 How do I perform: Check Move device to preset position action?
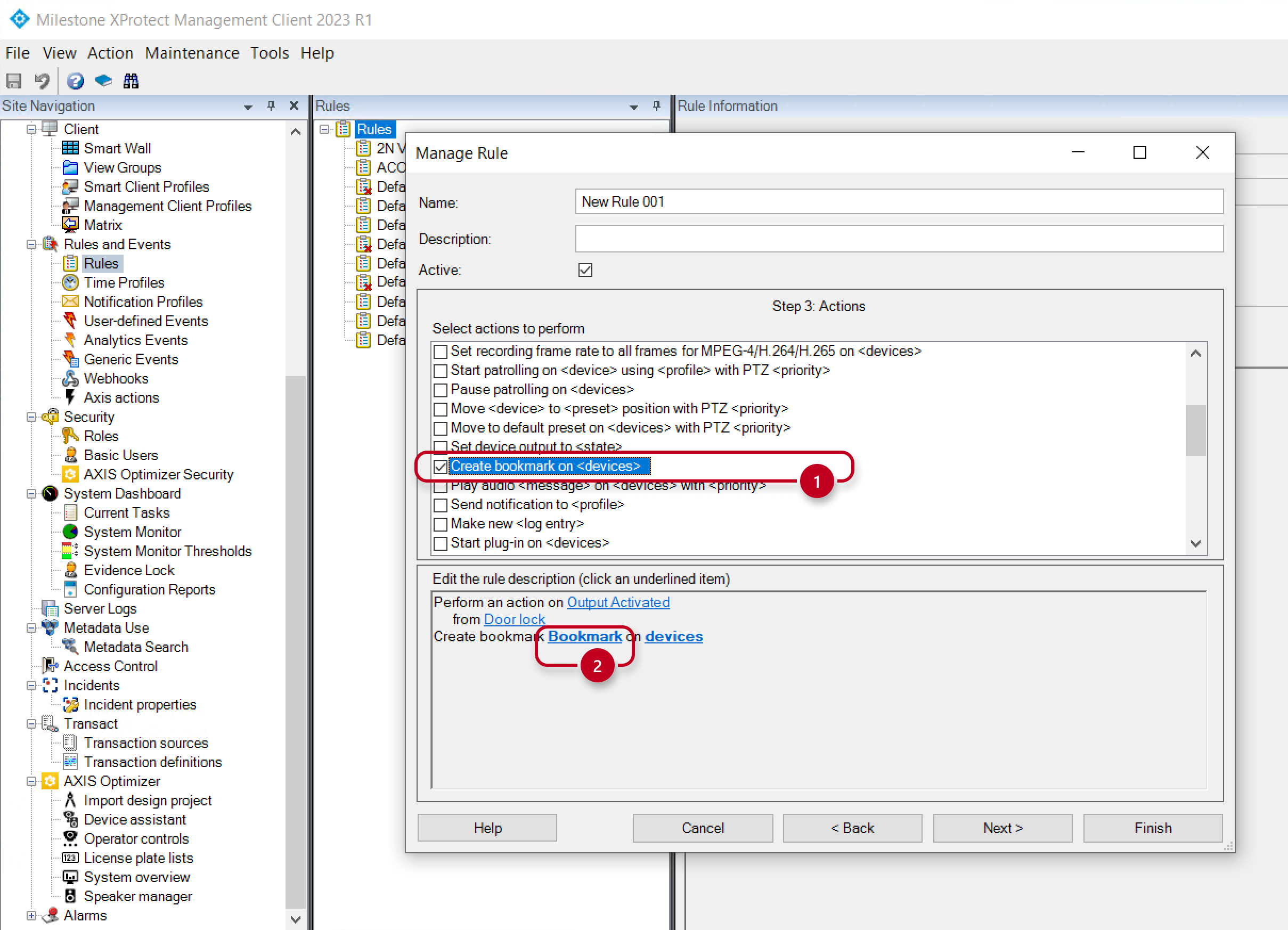(440, 409)
